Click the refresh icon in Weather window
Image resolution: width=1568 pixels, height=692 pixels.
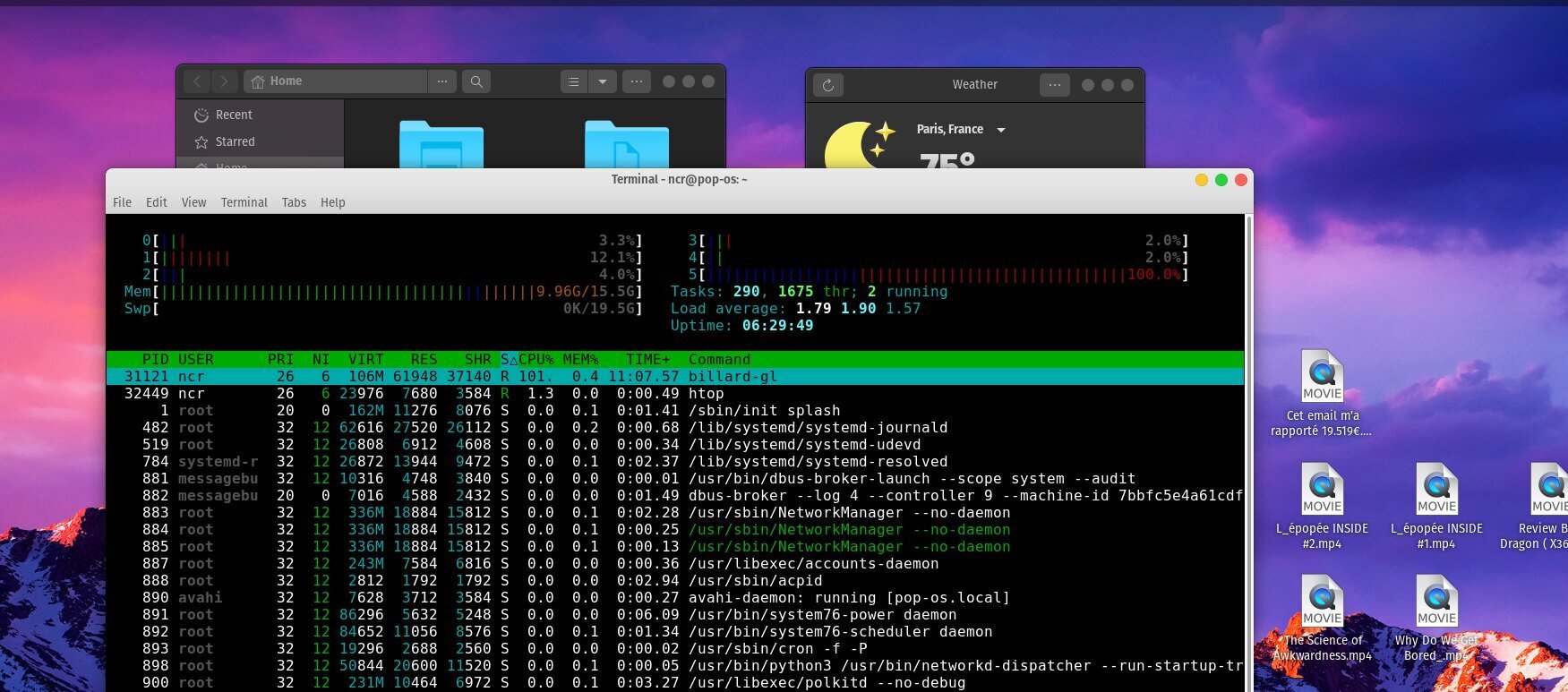828,85
